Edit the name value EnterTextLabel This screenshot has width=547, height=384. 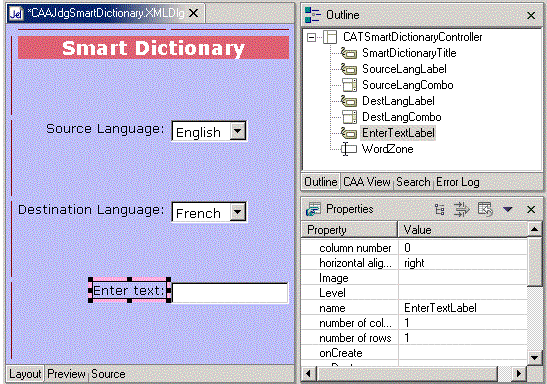[x=463, y=308]
